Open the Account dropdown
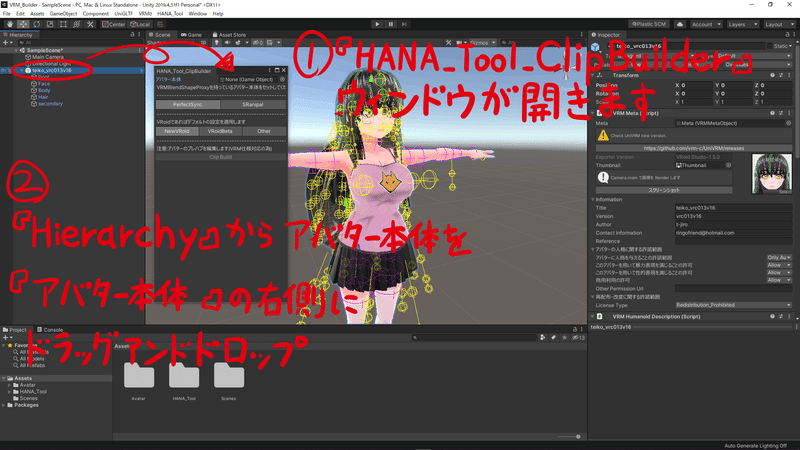Image resolution: width=800 pixels, height=450 pixels. 706,24
